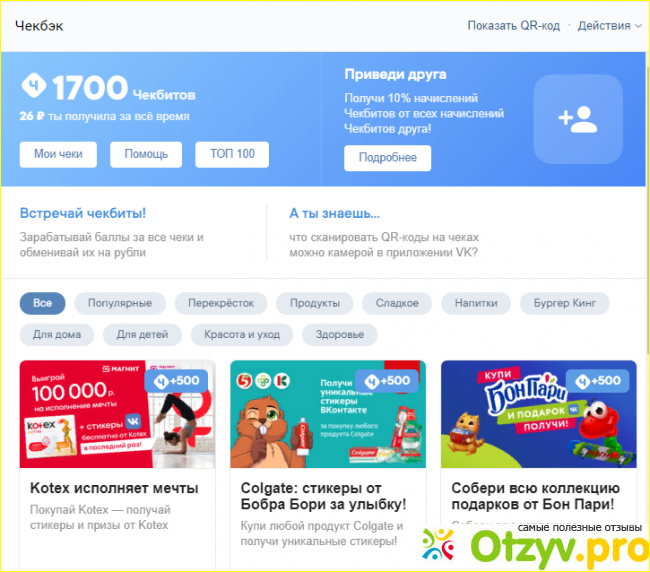Show the QR code via Показать QR-код
Screen dimensions: 650x572
click(514, 26)
